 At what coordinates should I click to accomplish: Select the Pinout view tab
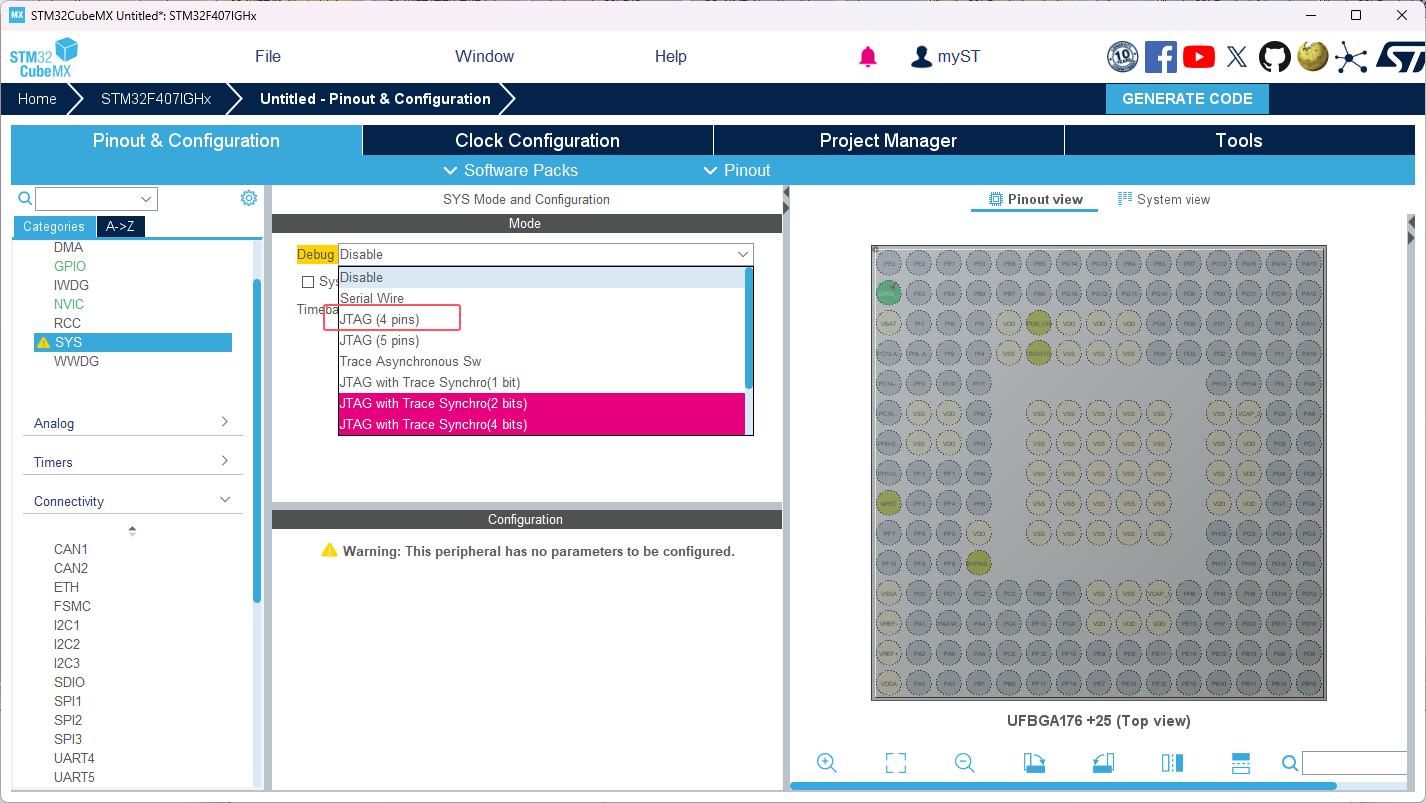(1035, 199)
